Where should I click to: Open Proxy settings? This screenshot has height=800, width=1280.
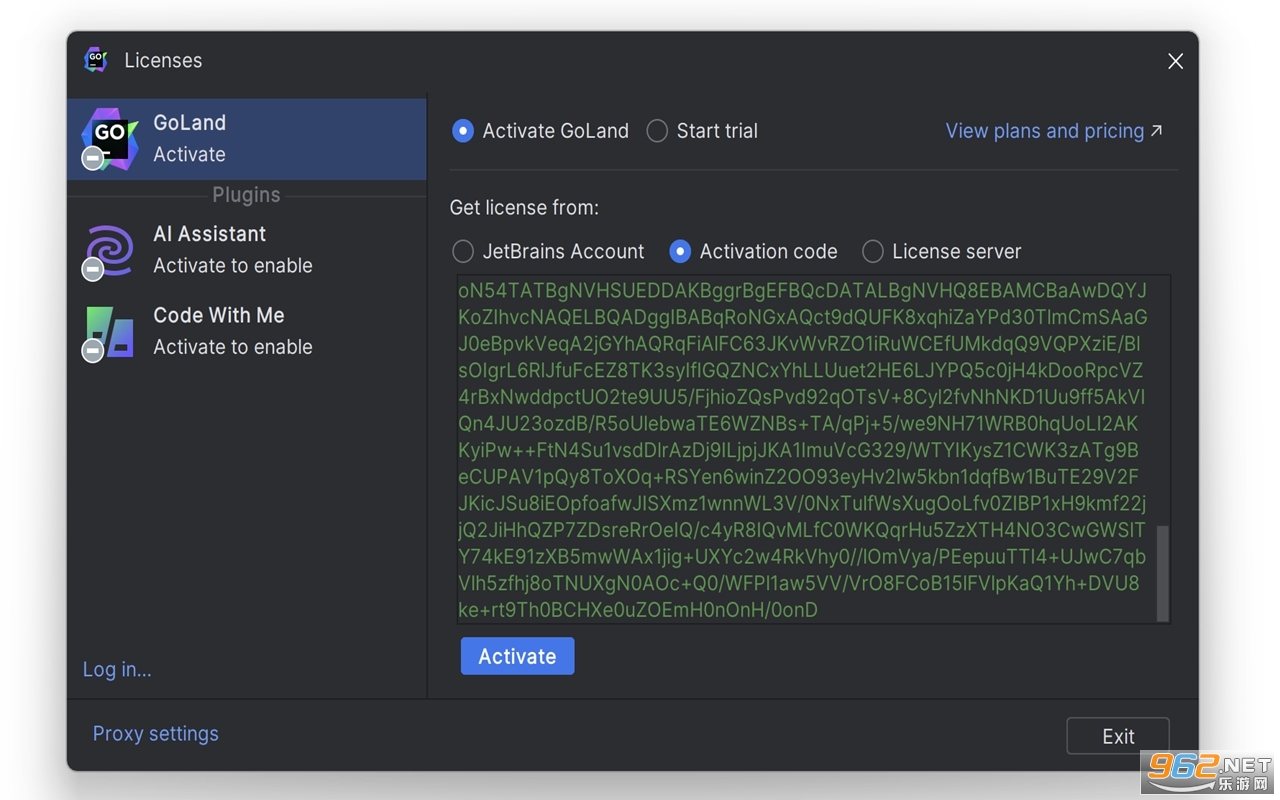(x=155, y=733)
